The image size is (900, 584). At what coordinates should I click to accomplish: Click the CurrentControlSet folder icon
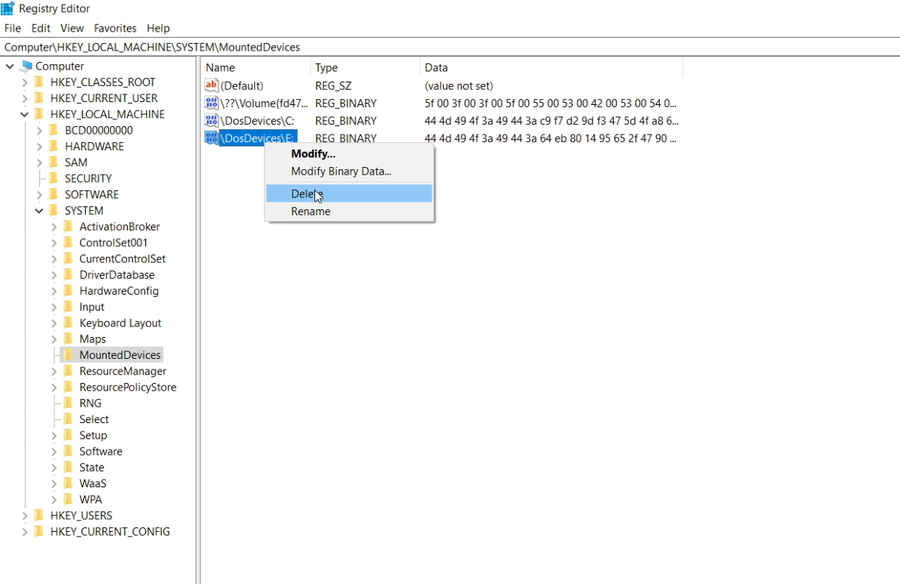coord(68,259)
